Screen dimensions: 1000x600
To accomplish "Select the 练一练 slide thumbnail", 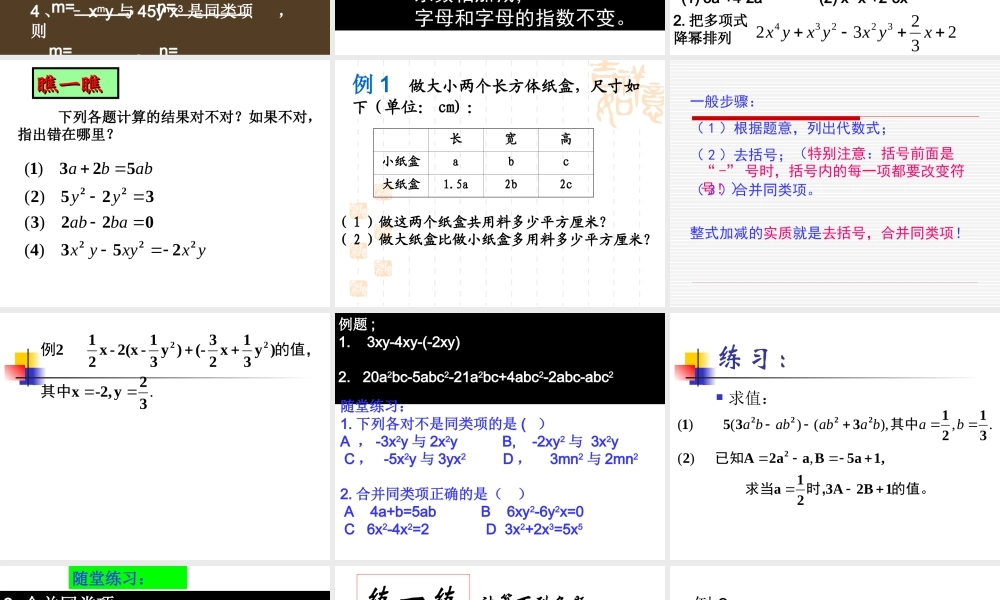I will 500,583.
